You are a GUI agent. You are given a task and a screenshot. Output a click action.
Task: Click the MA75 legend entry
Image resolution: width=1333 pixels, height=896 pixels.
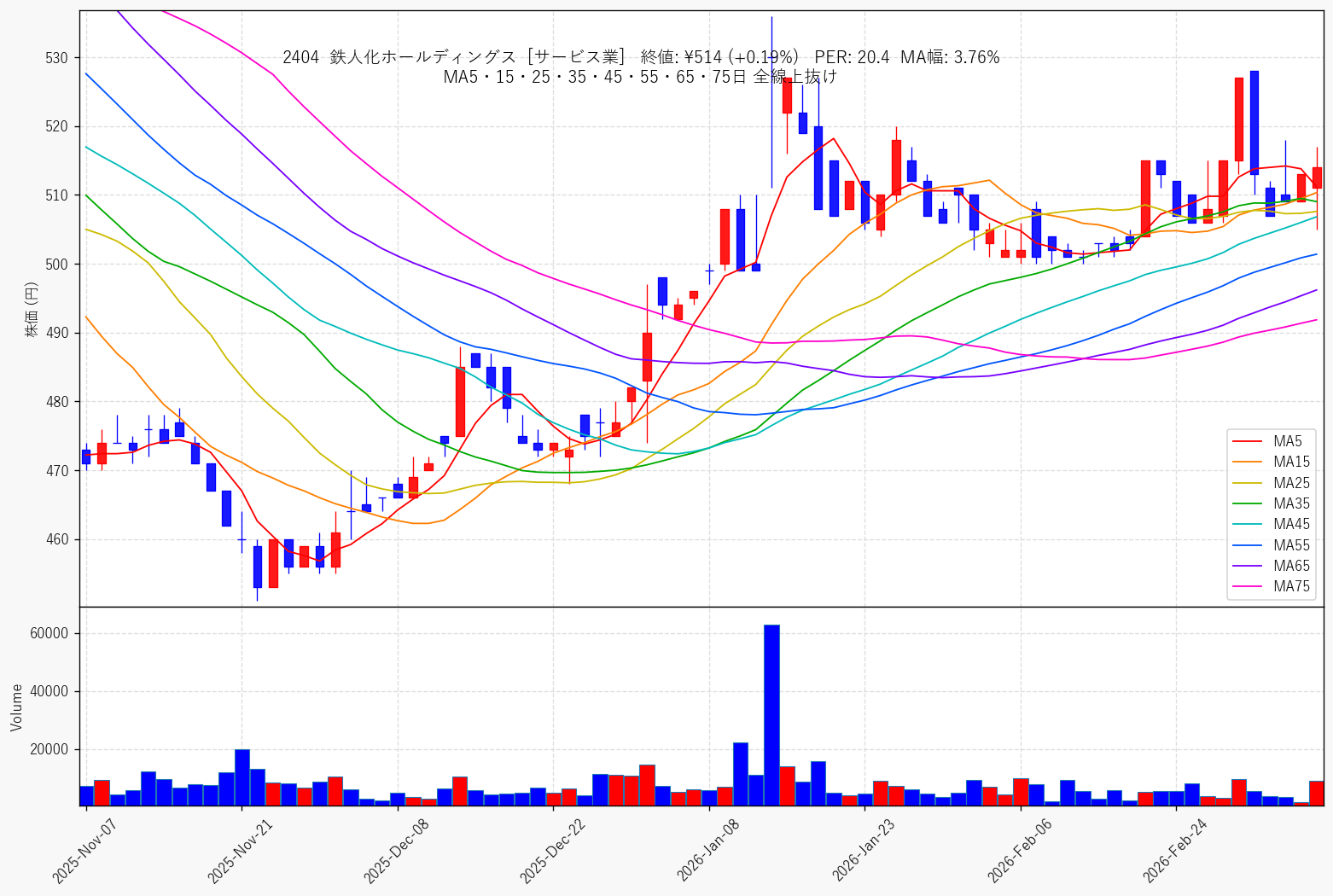(x=1272, y=586)
